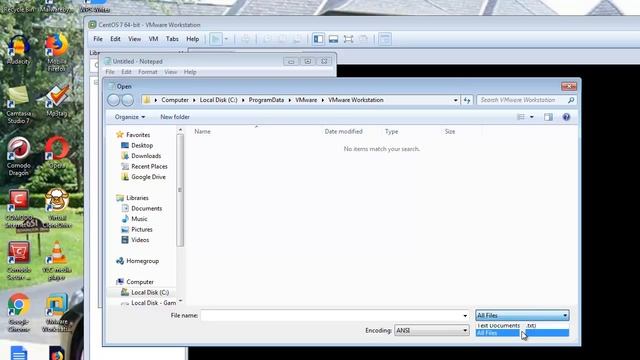Open the Encoding ANSI combo box
This screenshot has width=640, height=360.
[432, 330]
